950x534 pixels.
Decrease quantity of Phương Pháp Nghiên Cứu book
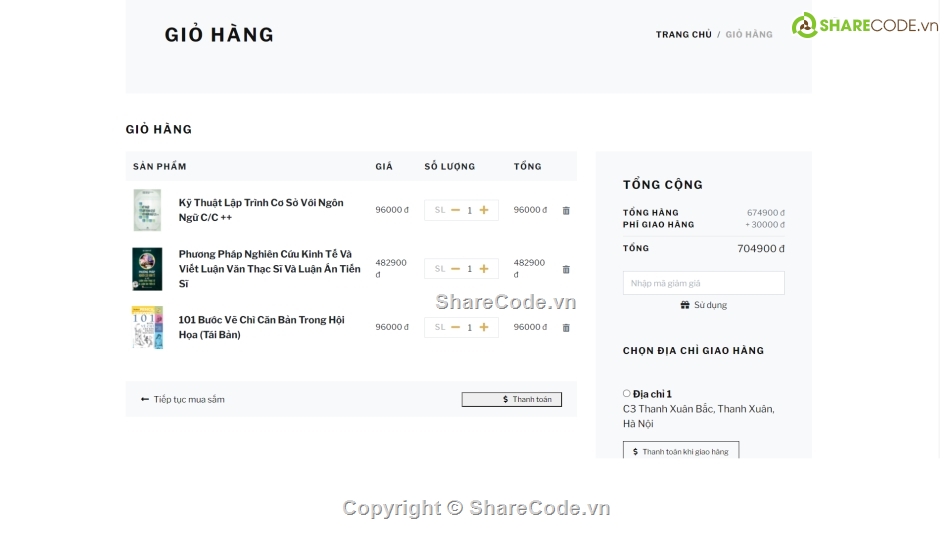point(456,269)
